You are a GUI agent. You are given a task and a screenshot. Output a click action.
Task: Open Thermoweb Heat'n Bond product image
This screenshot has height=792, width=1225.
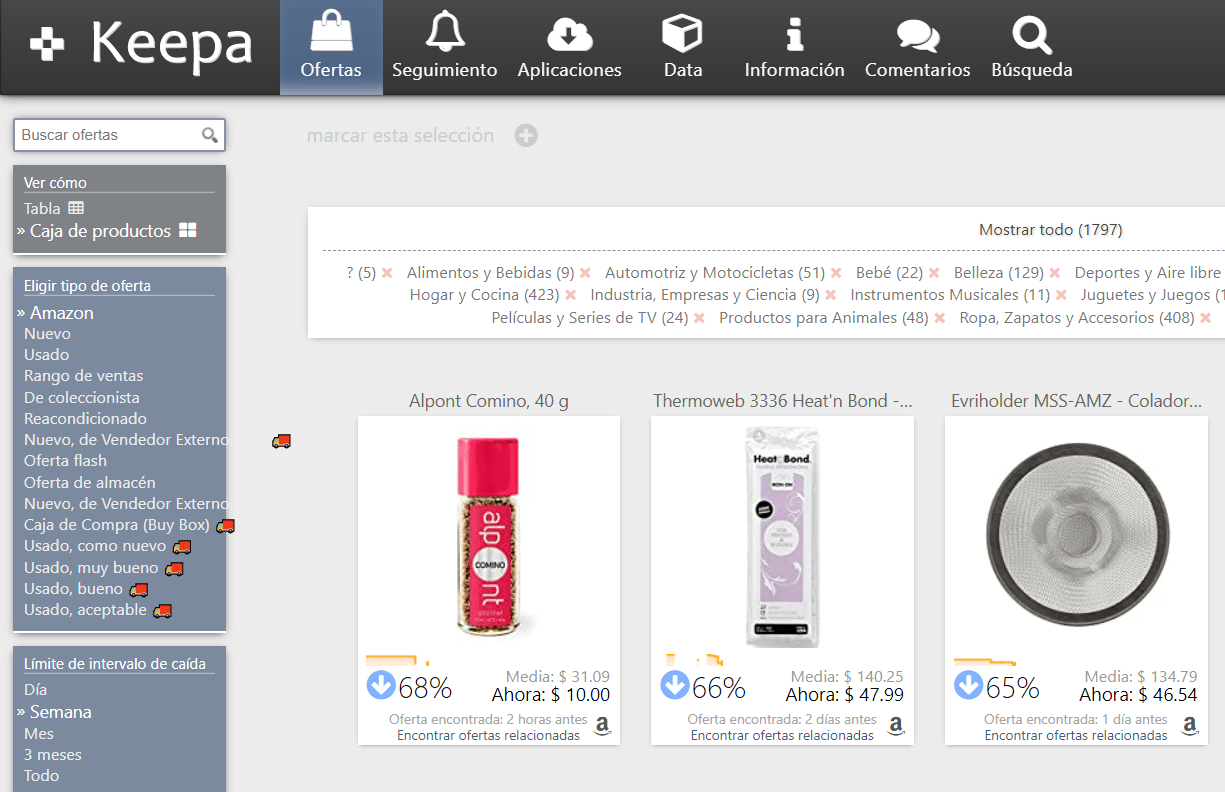point(782,537)
